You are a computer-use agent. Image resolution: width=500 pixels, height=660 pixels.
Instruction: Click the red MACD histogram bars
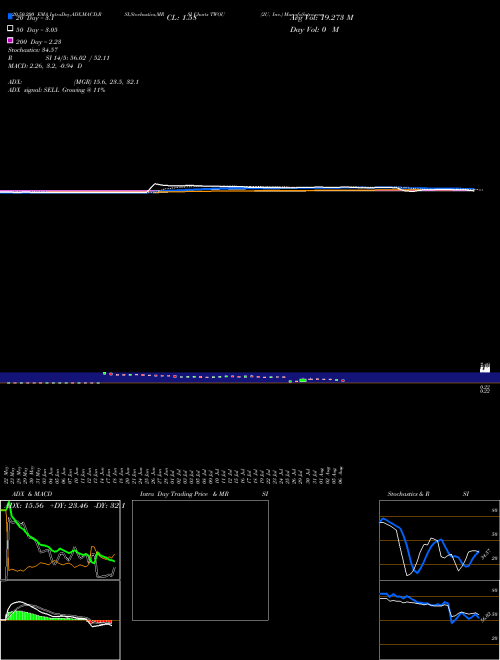[x=101, y=622]
